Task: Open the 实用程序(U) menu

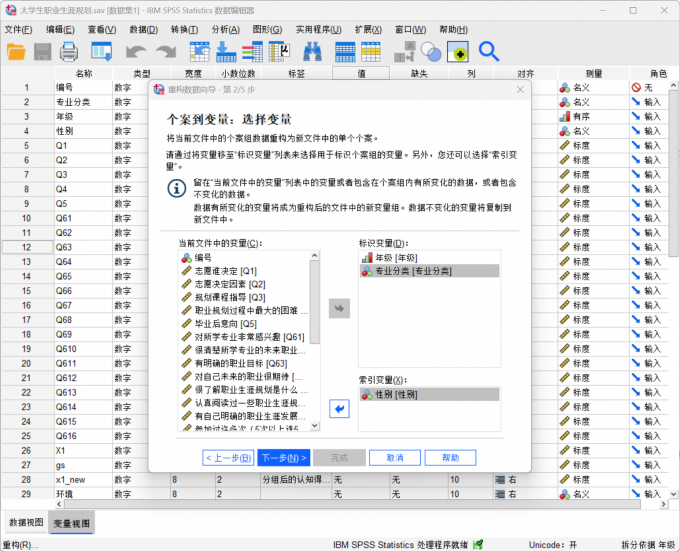Action: pos(319,29)
